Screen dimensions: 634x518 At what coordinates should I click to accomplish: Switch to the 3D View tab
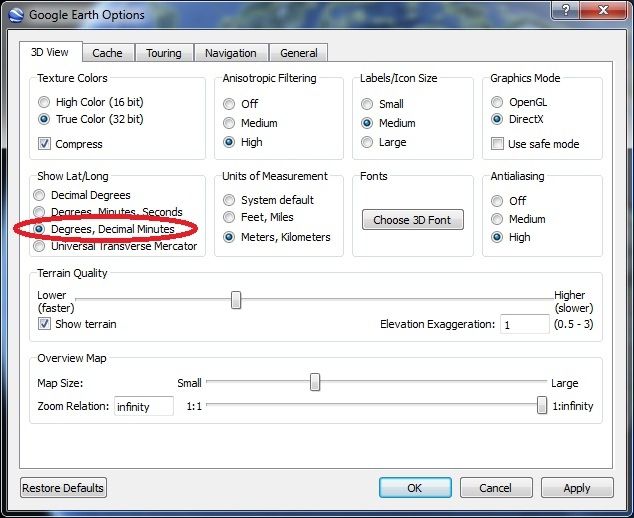[50, 52]
